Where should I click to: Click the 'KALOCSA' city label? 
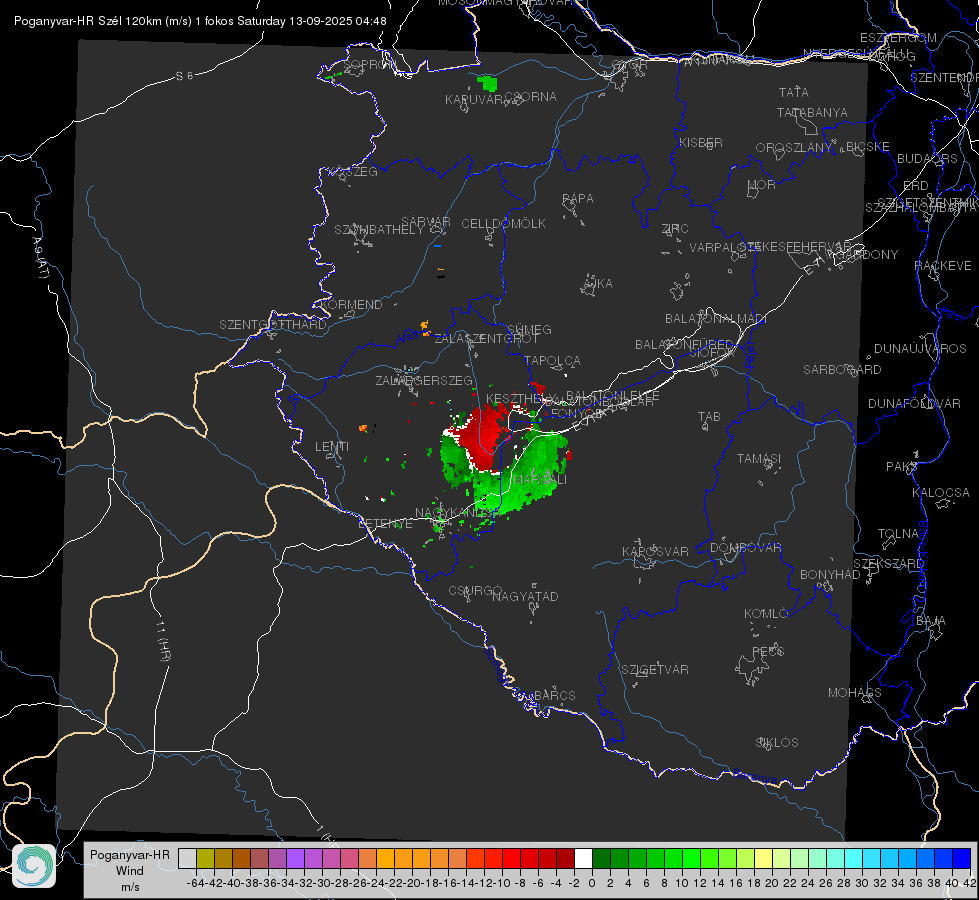coord(941,493)
